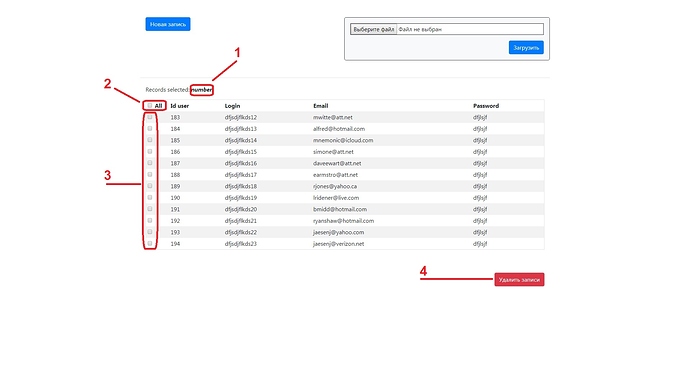Viewport: 690px width, 388px height.
Task: Click the Id user value 194
Action: [x=175, y=244]
